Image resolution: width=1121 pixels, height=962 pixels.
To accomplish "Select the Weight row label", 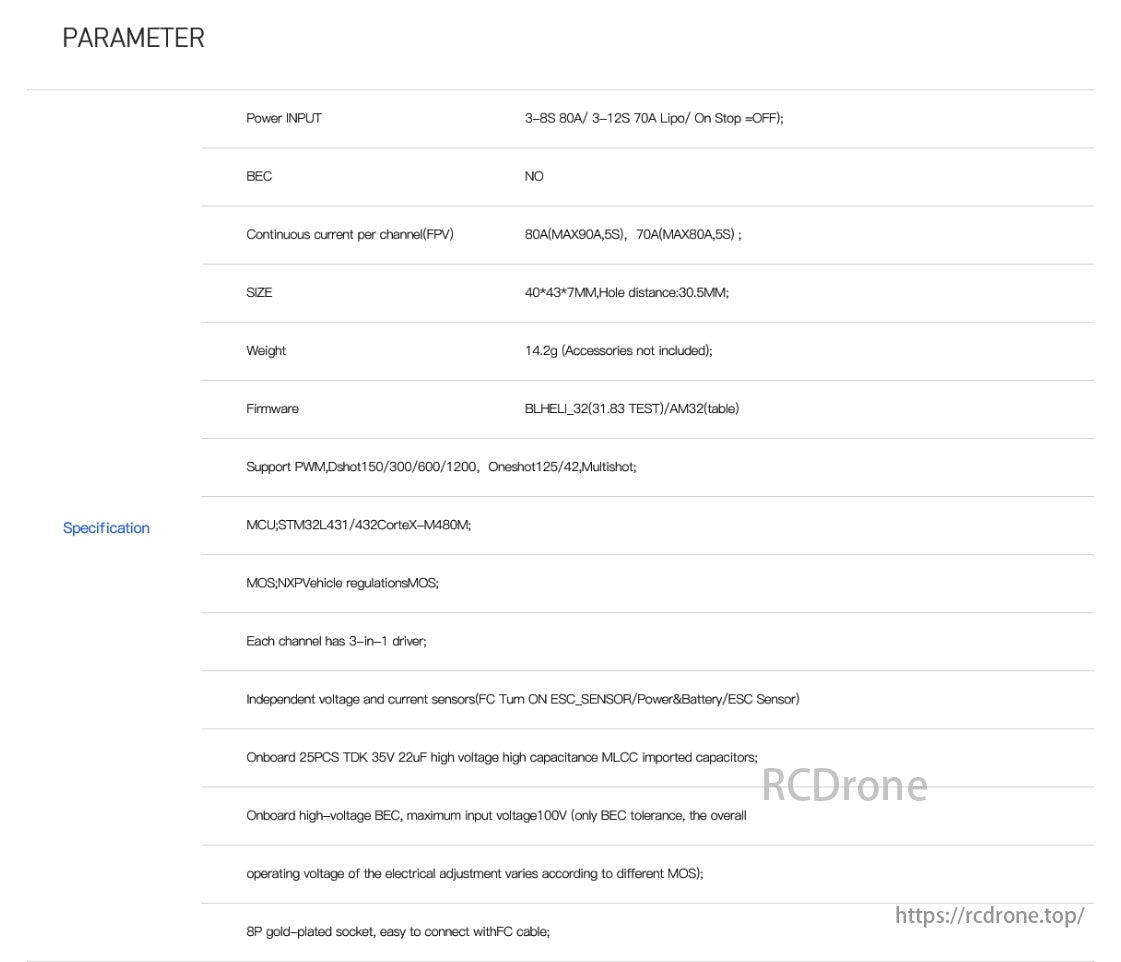I will pos(266,350).
